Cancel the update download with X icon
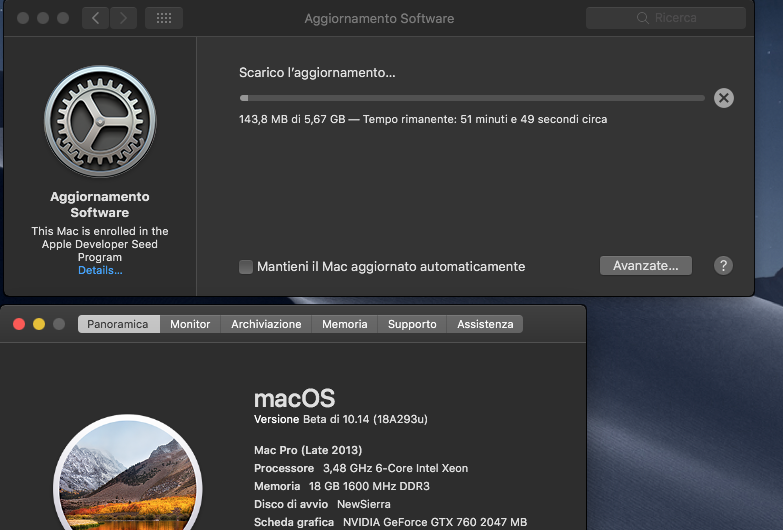 pyautogui.click(x=724, y=98)
